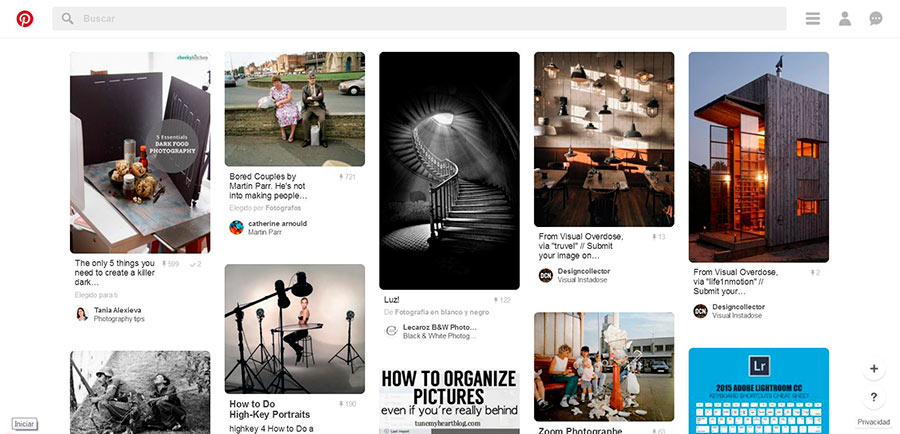900x434 pixels.
Task: Click 'How to Do High-Key Portraits' title
Action: 270,409
